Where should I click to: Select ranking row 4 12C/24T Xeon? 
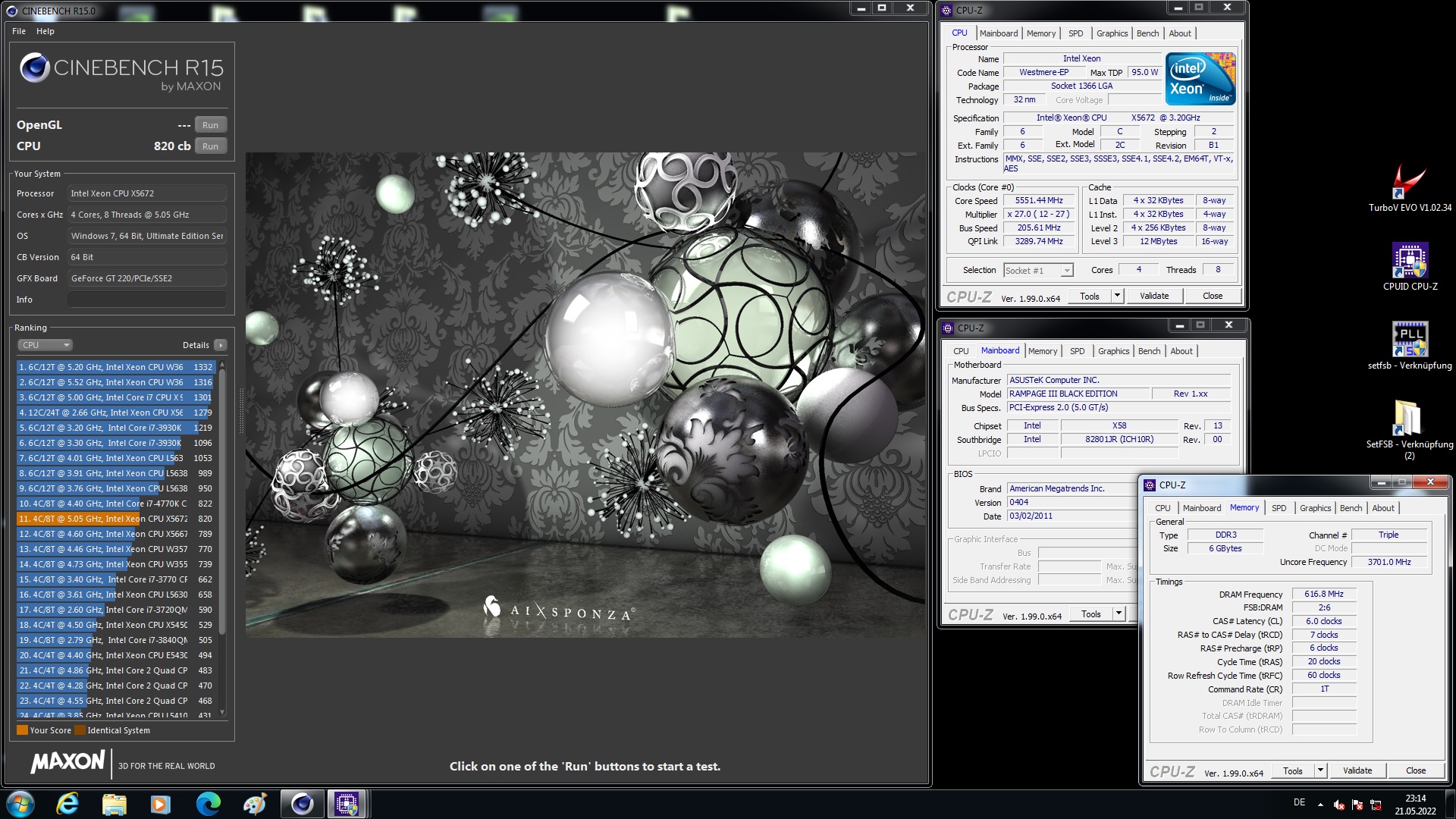(x=116, y=413)
